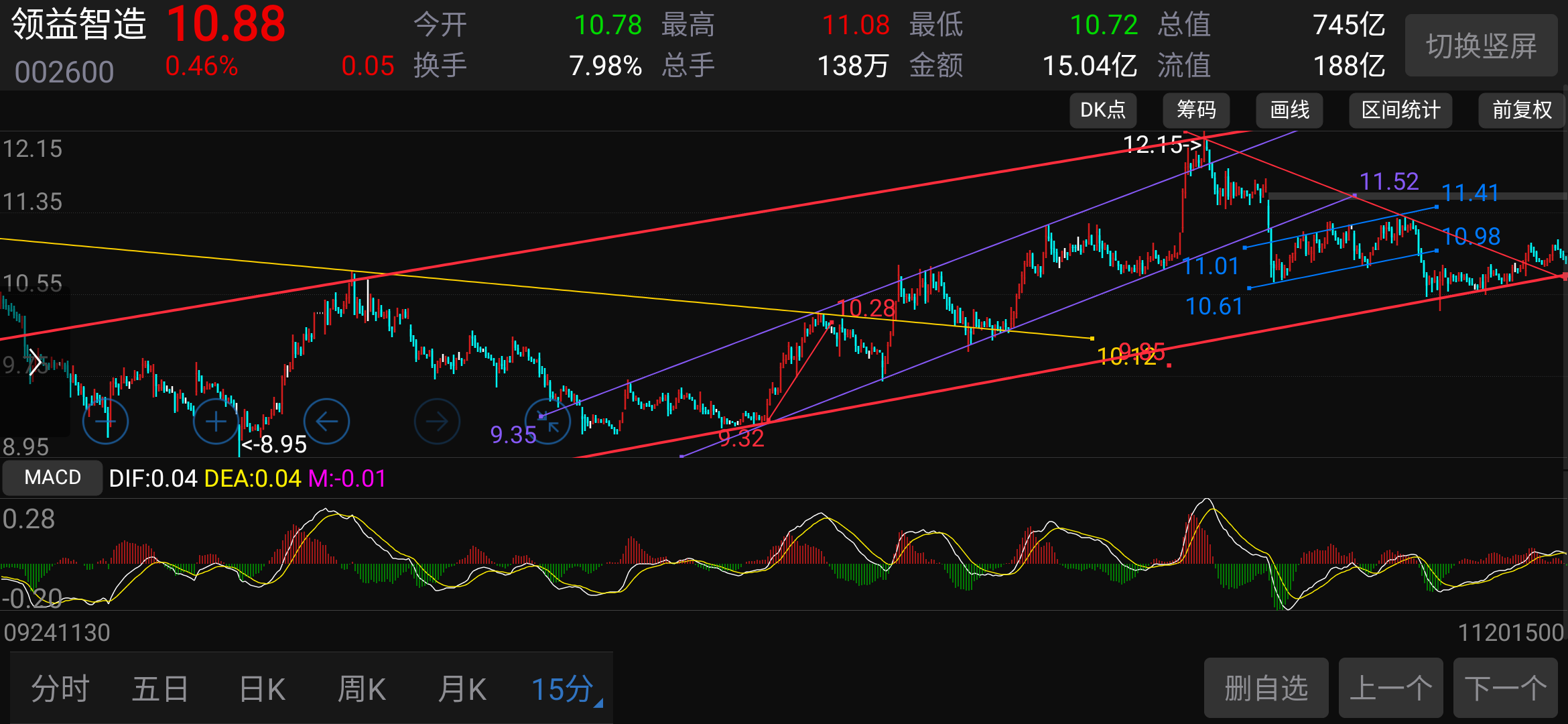Screen dimensions: 1568x724
Task: Tap the 总值 market cap 745亿 value
Action: click(x=1349, y=25)
